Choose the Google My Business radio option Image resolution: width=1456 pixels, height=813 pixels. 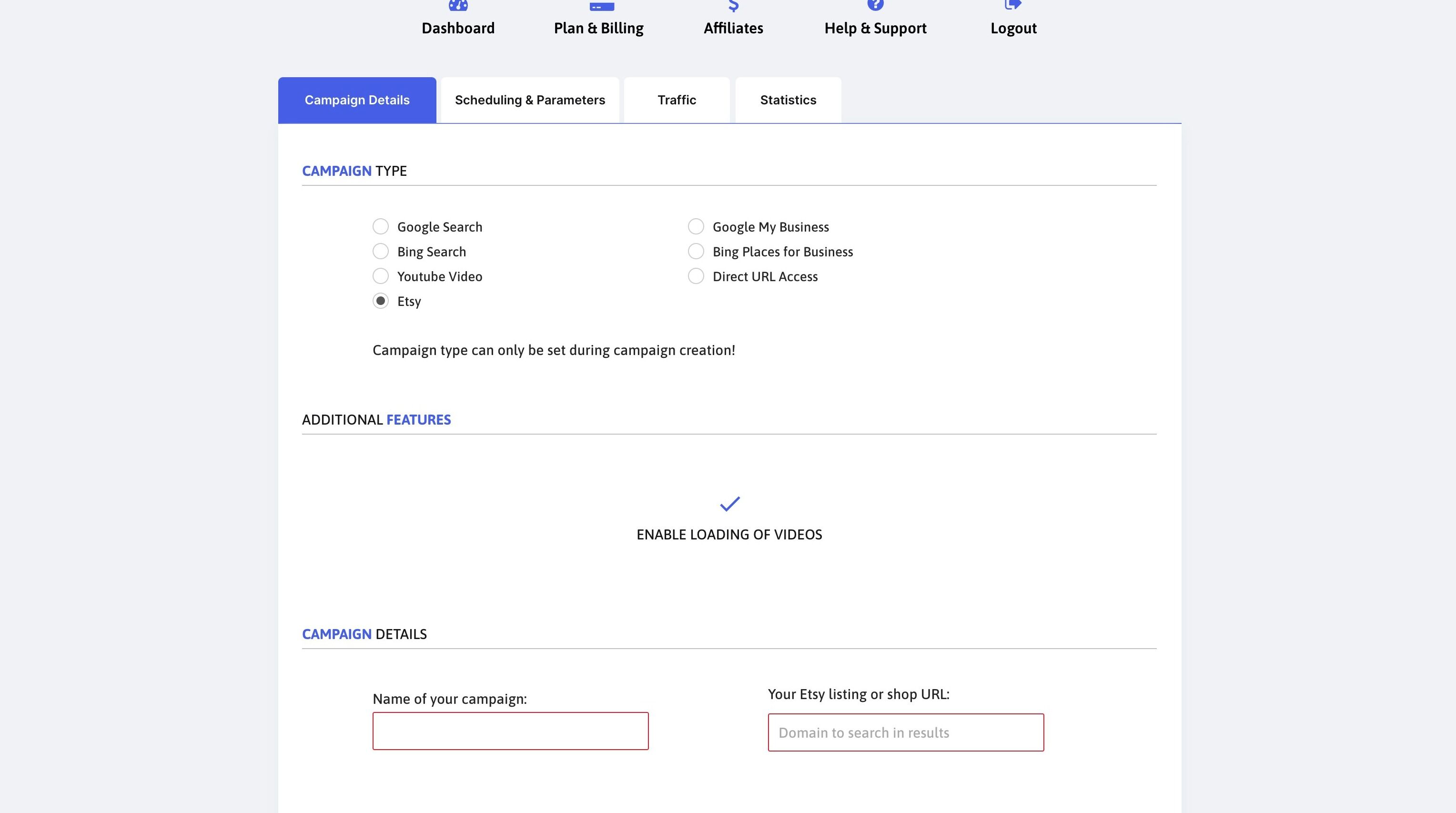pos(696,227)
